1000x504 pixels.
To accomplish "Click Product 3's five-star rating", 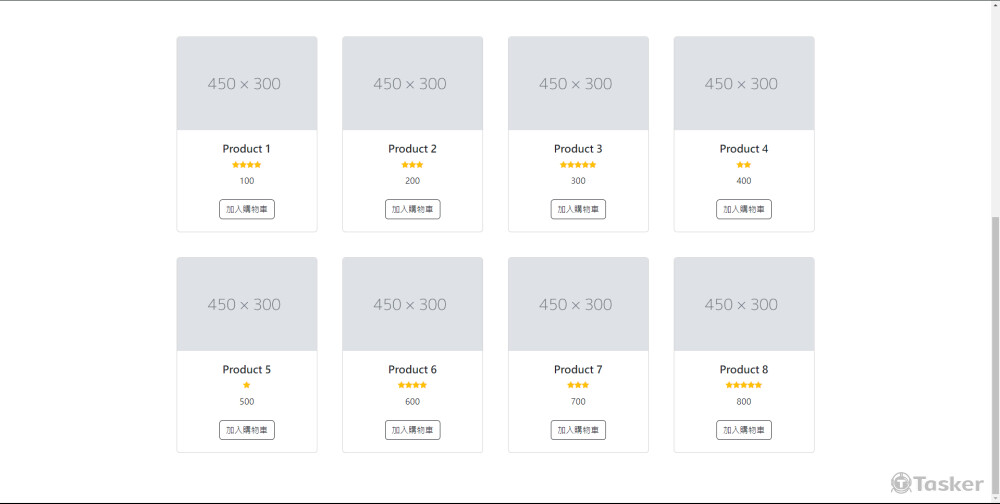I will [x=578, y=165].
